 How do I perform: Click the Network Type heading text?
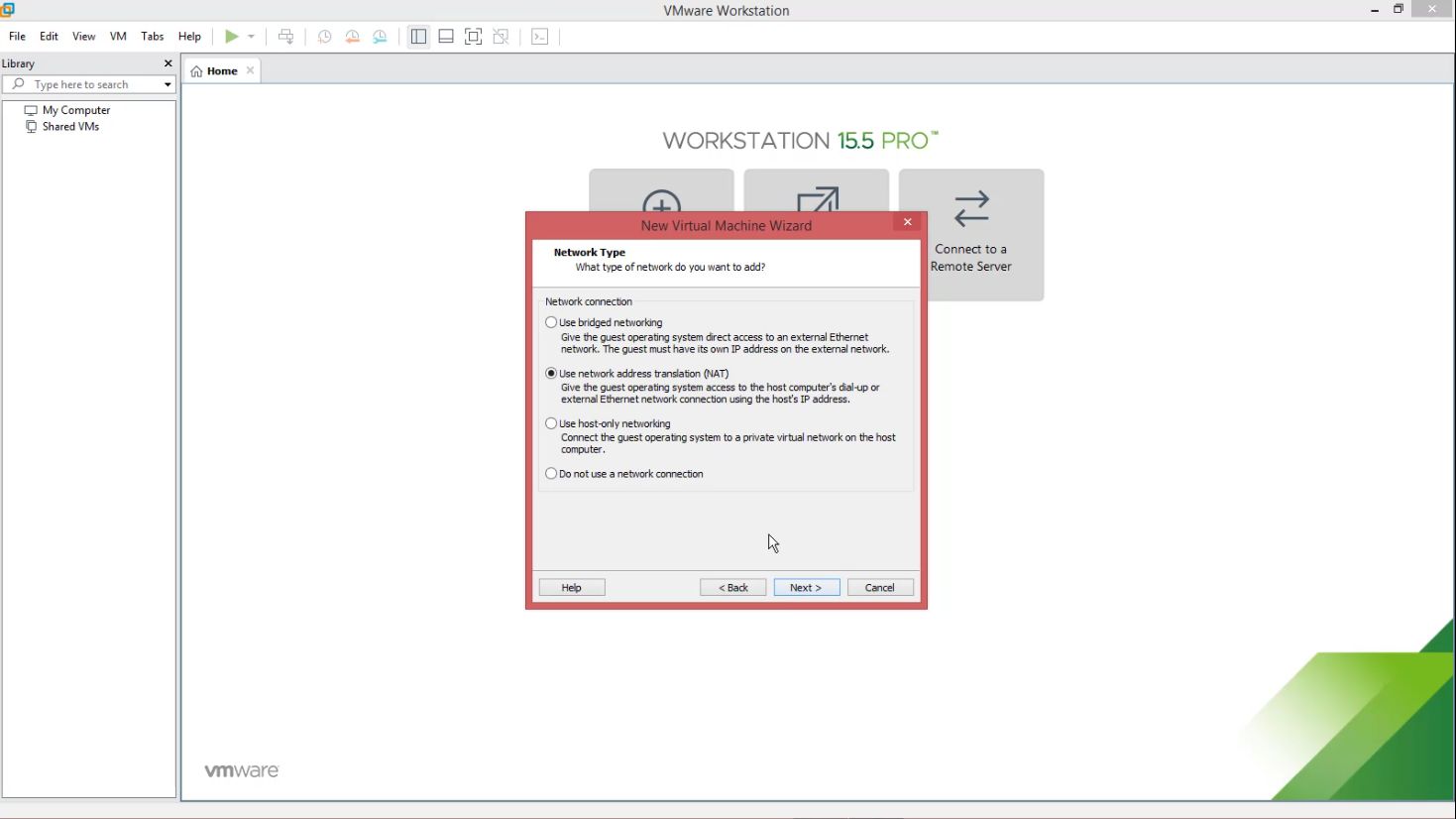point(590,253)
